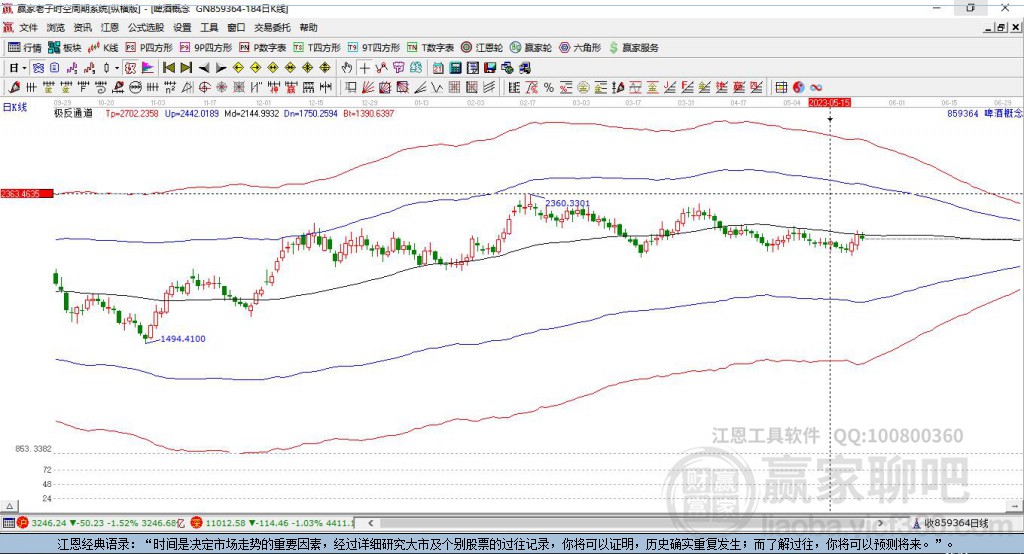
Task: Open the yin-yang taiji icon
Action: tap(799, 87)
